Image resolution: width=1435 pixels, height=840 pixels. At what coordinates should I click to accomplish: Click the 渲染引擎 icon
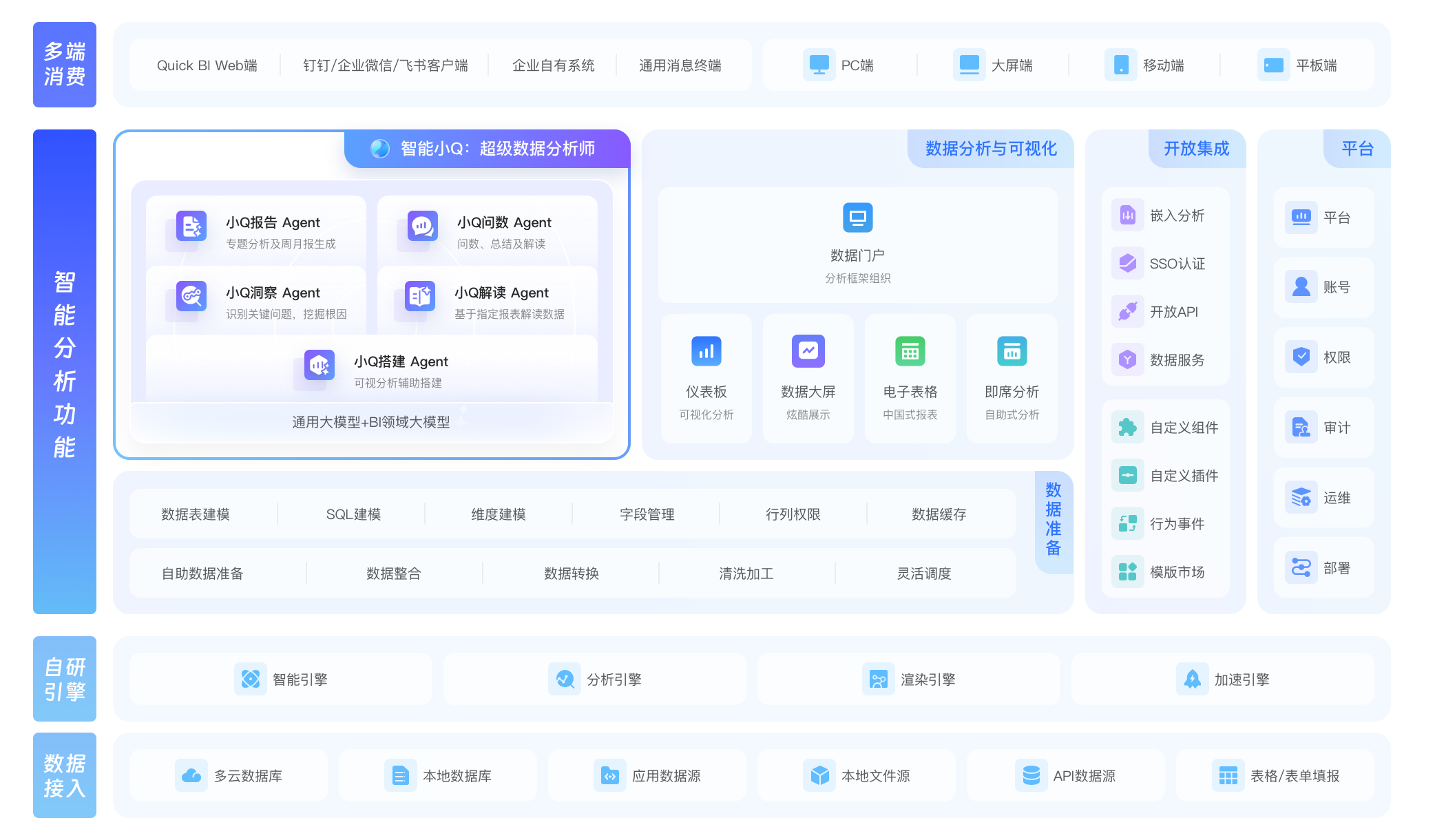[878, 679]
